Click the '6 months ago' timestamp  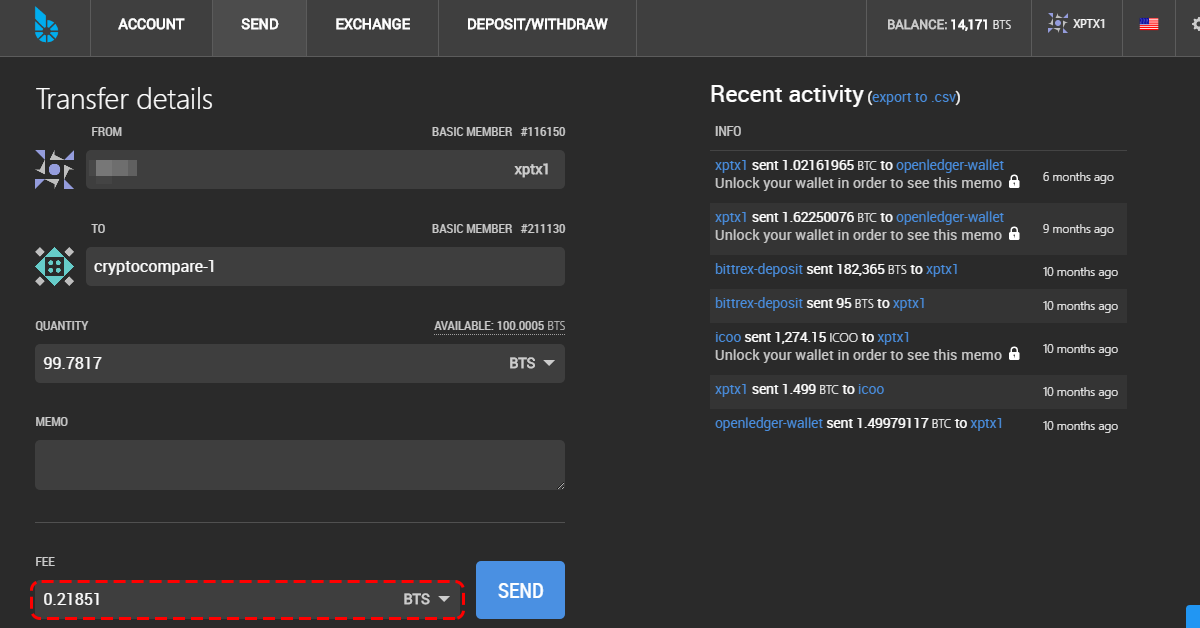tap(1078, 177)
